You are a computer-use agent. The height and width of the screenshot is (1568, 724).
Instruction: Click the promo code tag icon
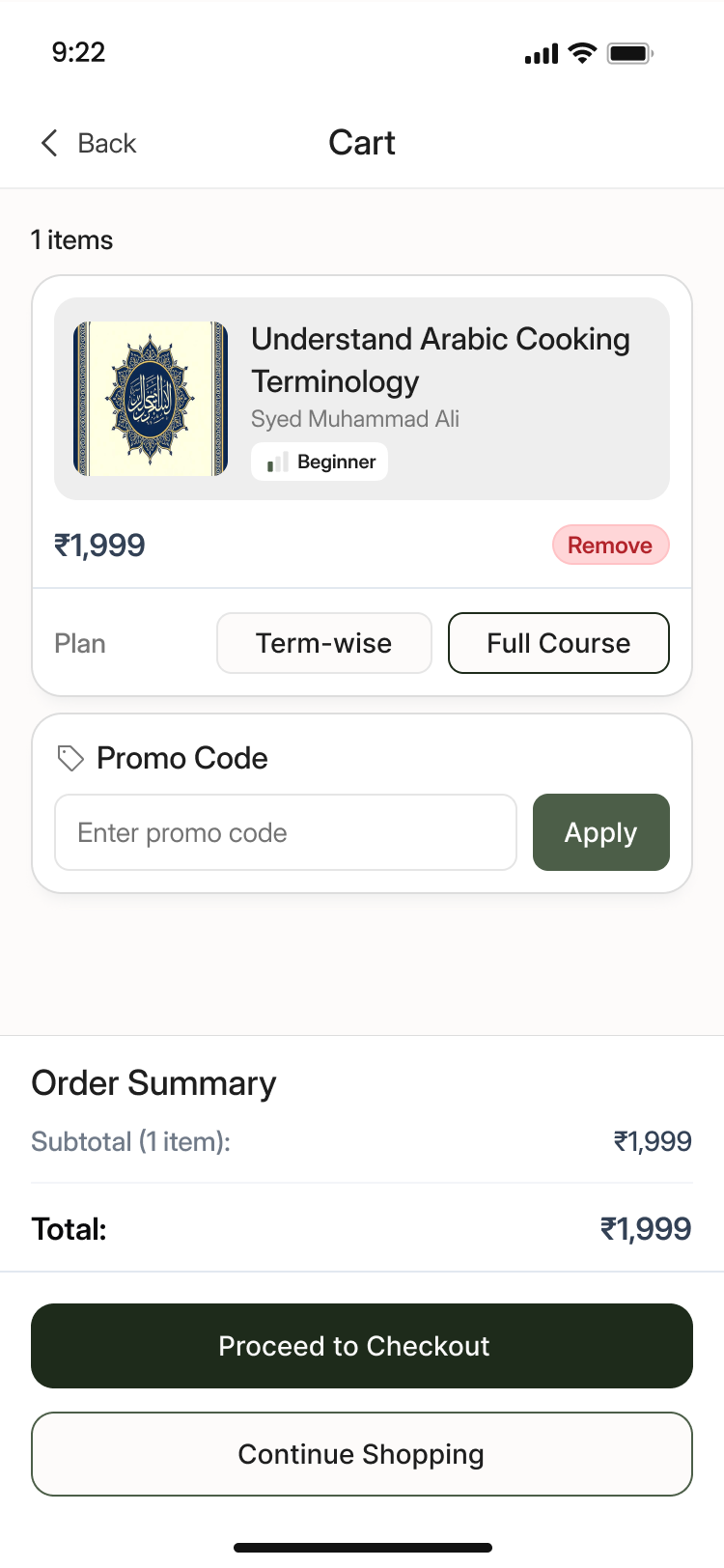70,758
